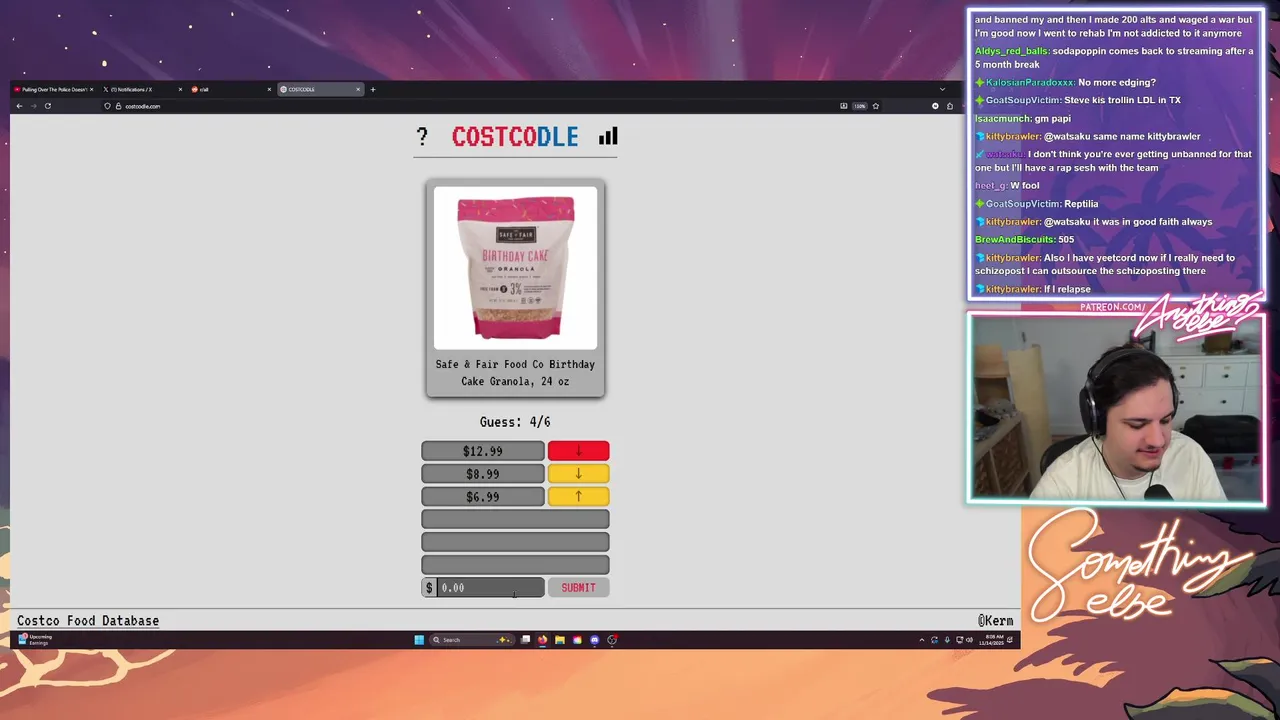Click the BrewAndBiscuits chat username
Image resolution: width=1280 pixels, height=720 pixels.
(x=1015, y=240)
